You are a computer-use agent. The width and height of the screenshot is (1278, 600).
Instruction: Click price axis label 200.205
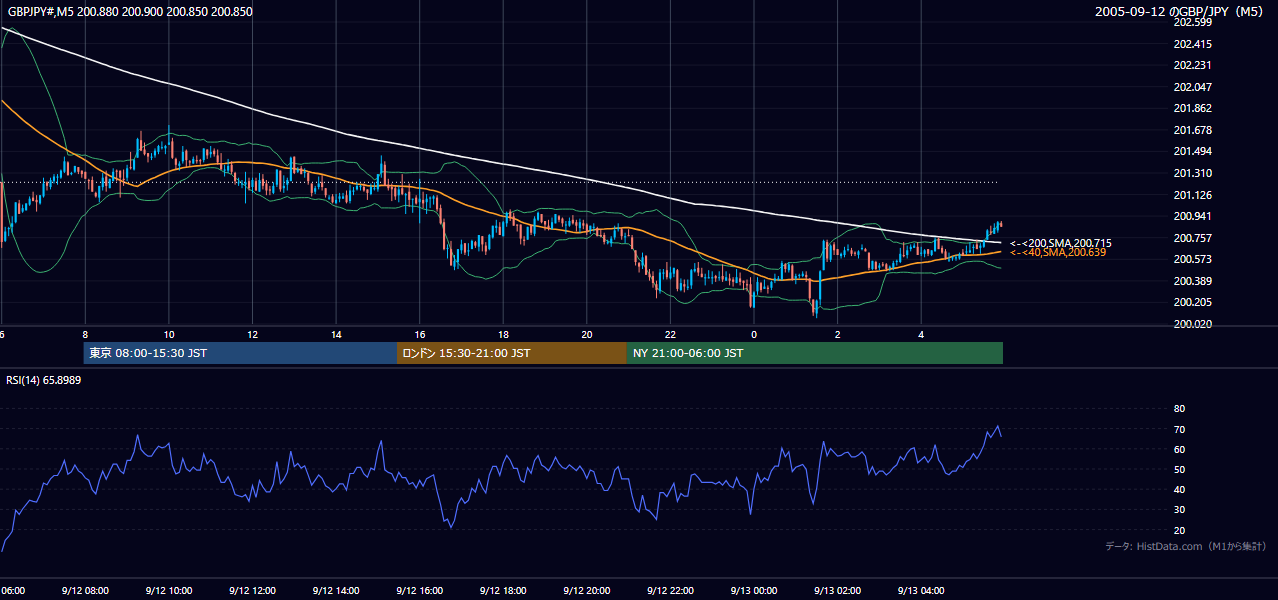tap(1192, 302)
